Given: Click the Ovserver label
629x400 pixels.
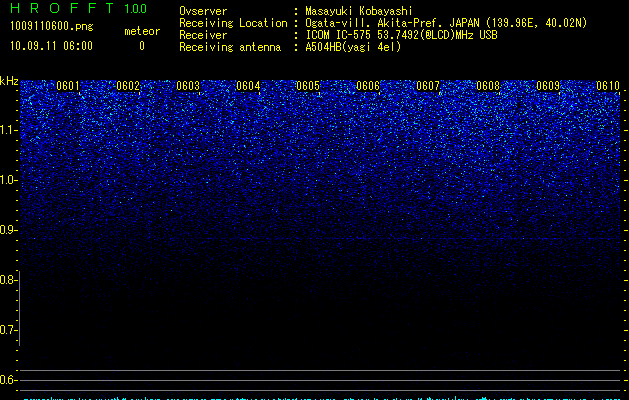Looking at the screenshot, I should pos(203,11).
